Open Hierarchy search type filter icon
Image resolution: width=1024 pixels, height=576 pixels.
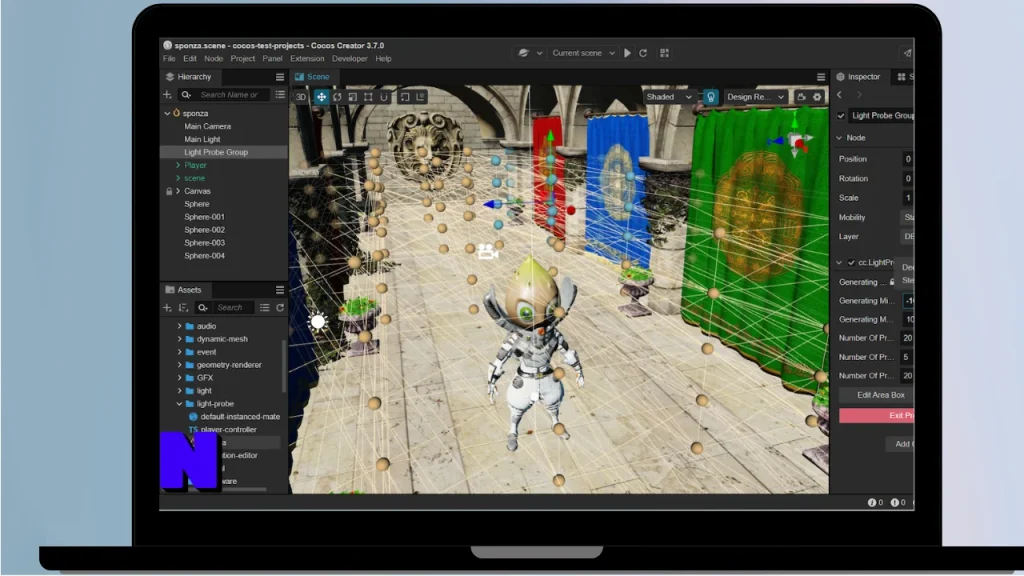(x=186, y=95)
